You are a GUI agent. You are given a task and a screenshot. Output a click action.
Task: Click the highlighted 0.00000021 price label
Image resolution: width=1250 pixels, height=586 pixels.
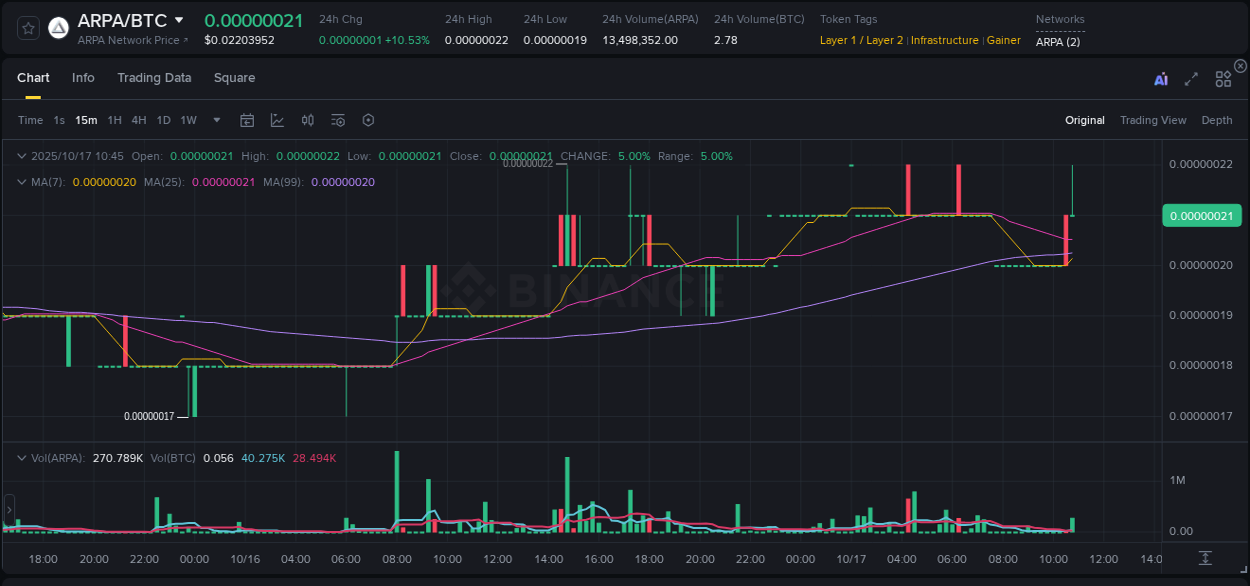tap(1202, 215)
